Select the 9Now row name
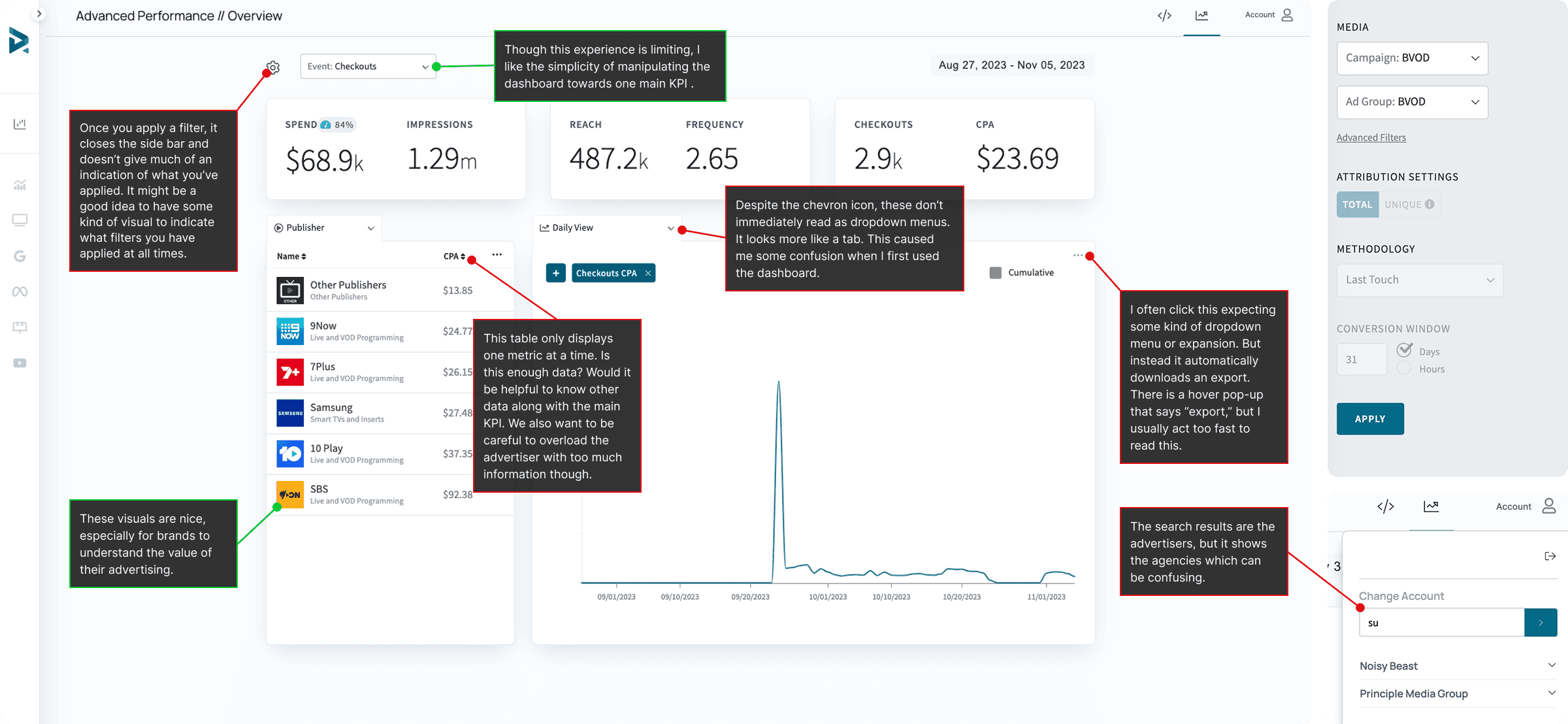1568x724 pixels. click(x=323, y=326)
